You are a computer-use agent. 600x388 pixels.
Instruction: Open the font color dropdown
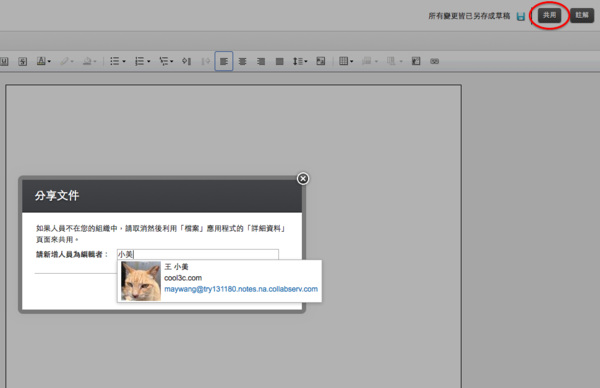coord(44,61)
